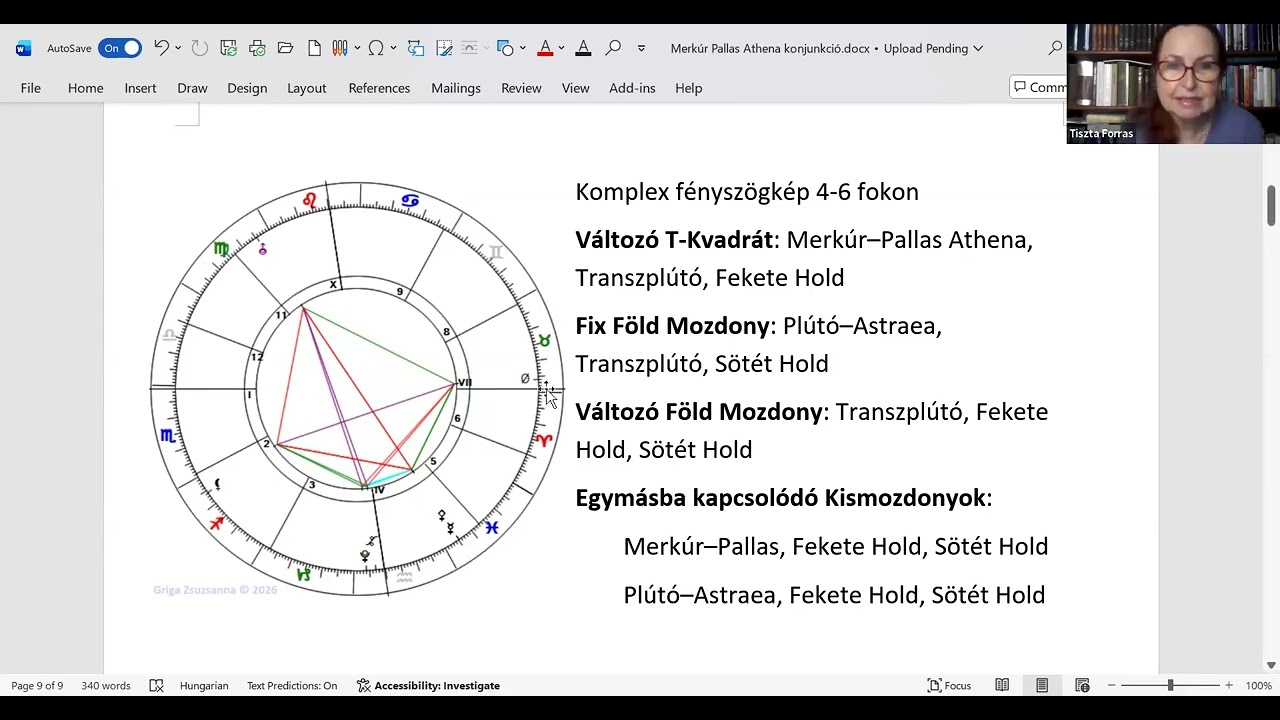Click the text 'Egymásba kapcsolódó Kismozdonyok'

[x=781, y=498]
